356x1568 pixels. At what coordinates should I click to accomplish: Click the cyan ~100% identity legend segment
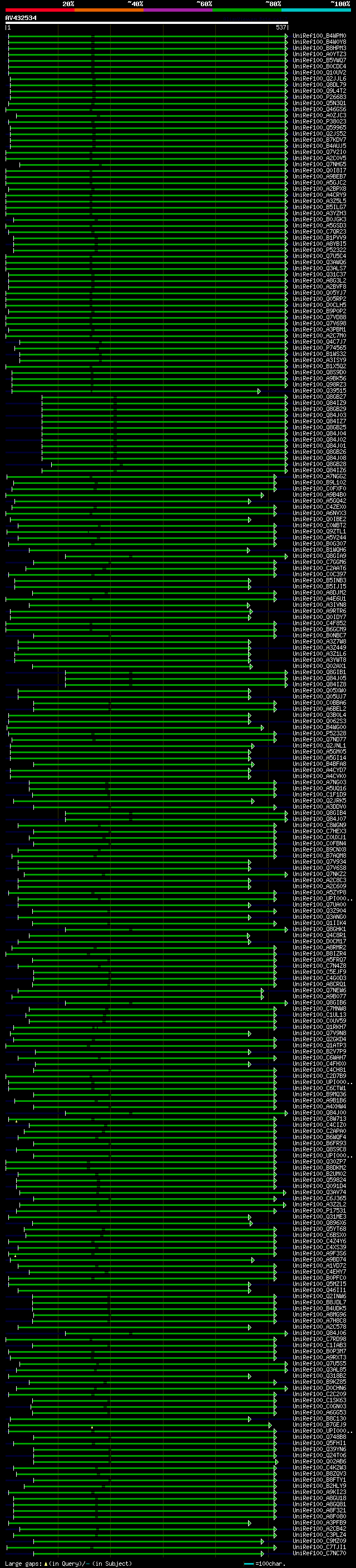(x=315, y=10)
